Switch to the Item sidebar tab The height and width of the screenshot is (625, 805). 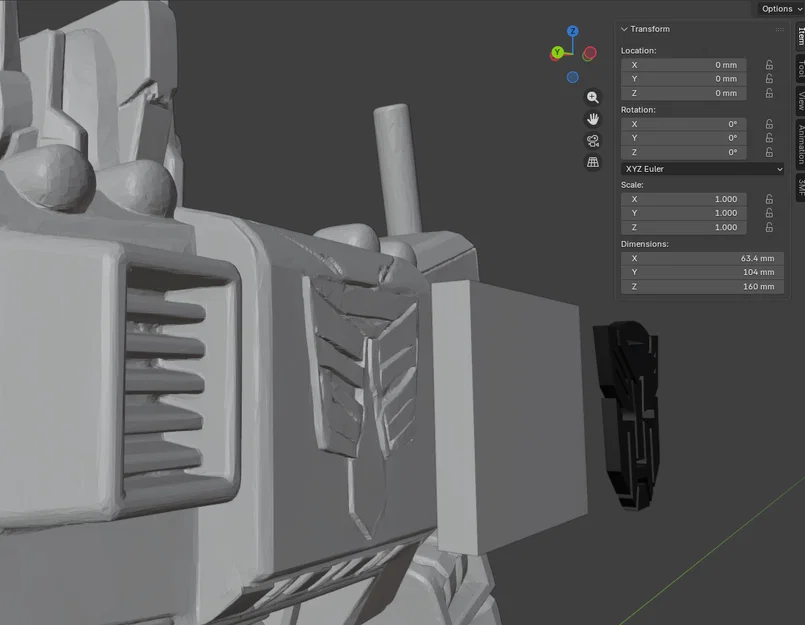tap(800, 36)
